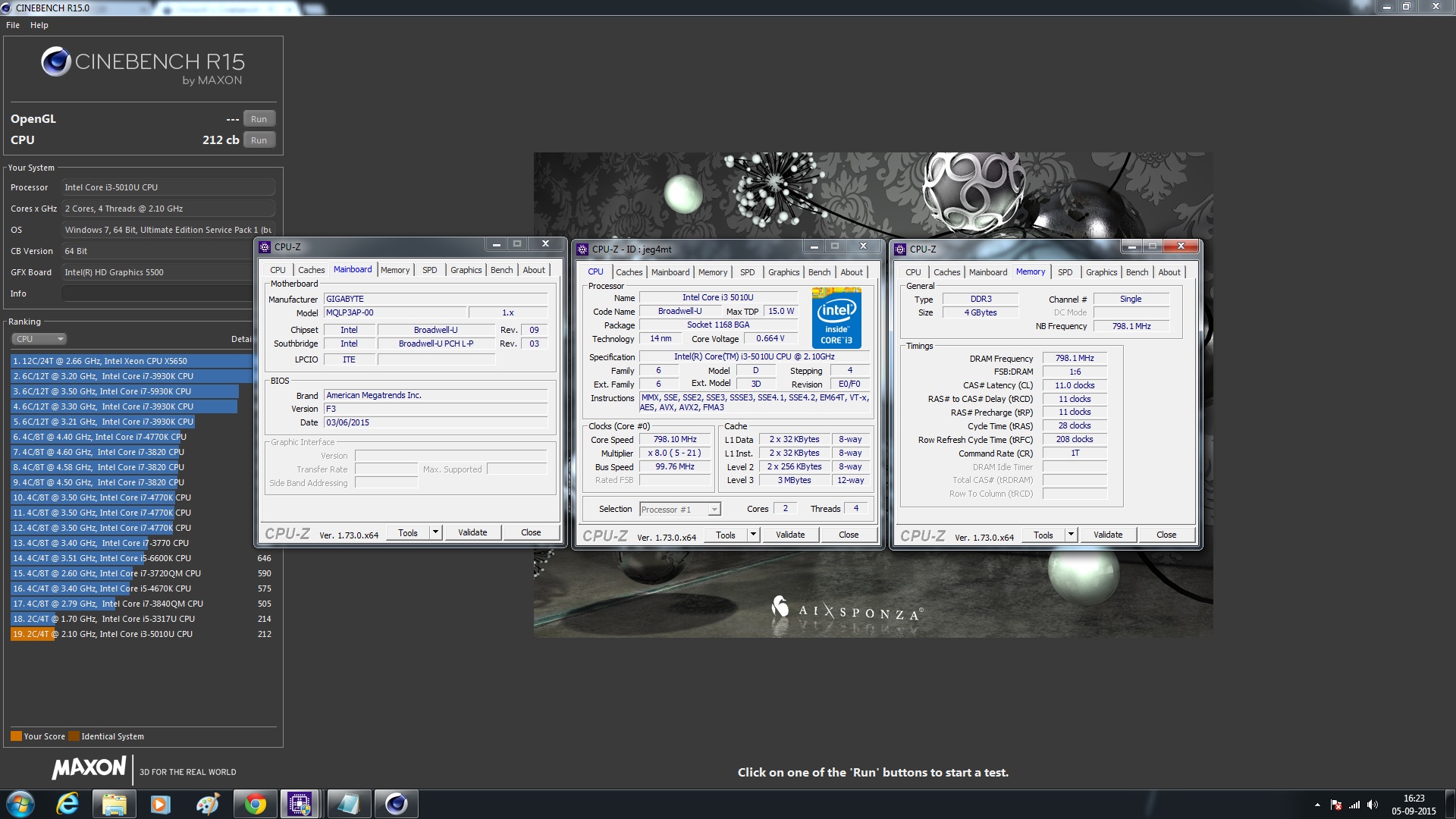The width and height of the screenshot is (1456, 819).
Task: Select ranking row 19 Core i3-5010U
Action: tap(141, 634)
